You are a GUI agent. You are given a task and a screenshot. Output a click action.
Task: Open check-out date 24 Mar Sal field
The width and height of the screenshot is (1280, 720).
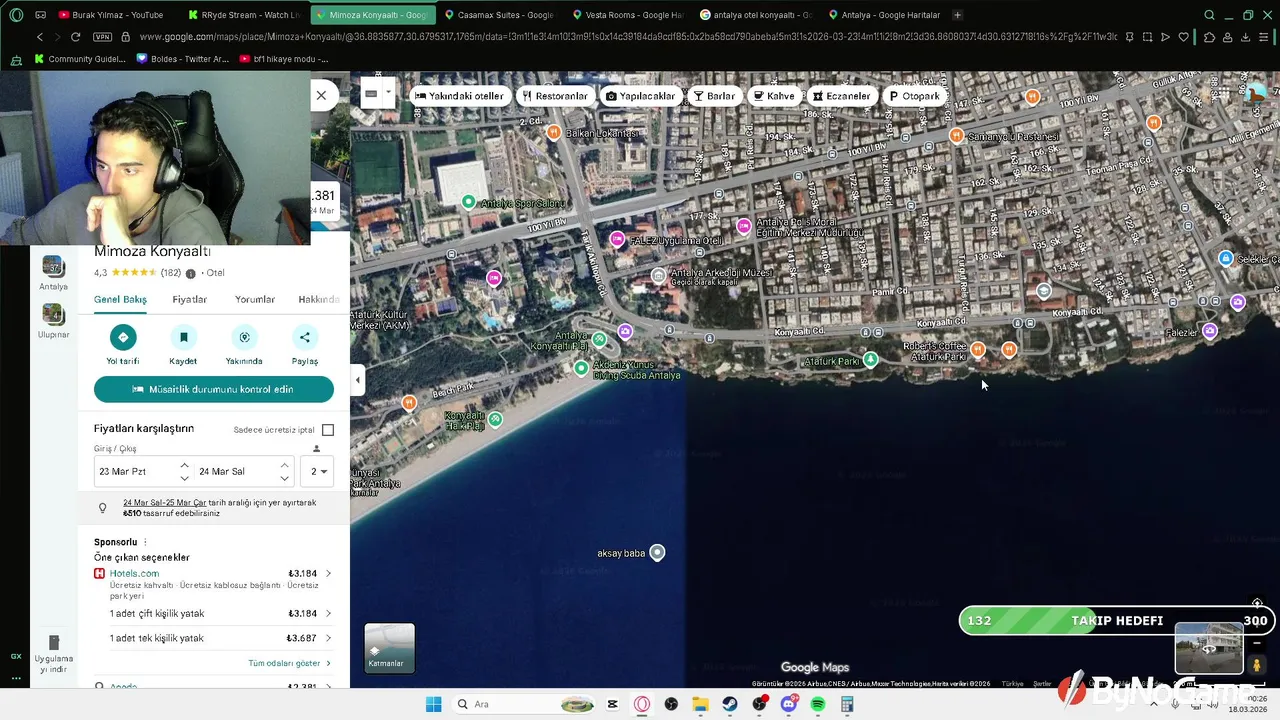pos(237,471)
